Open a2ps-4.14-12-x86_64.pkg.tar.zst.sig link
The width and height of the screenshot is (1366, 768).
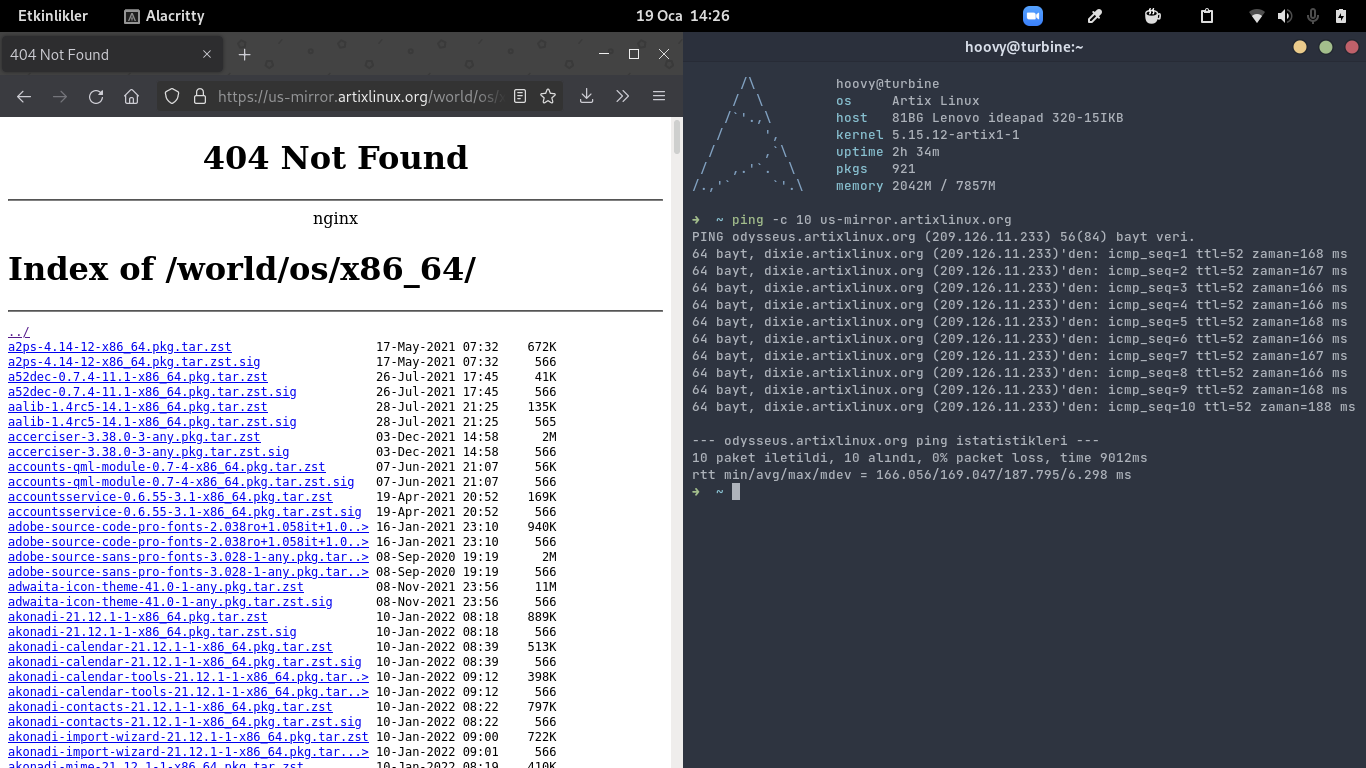134,362
